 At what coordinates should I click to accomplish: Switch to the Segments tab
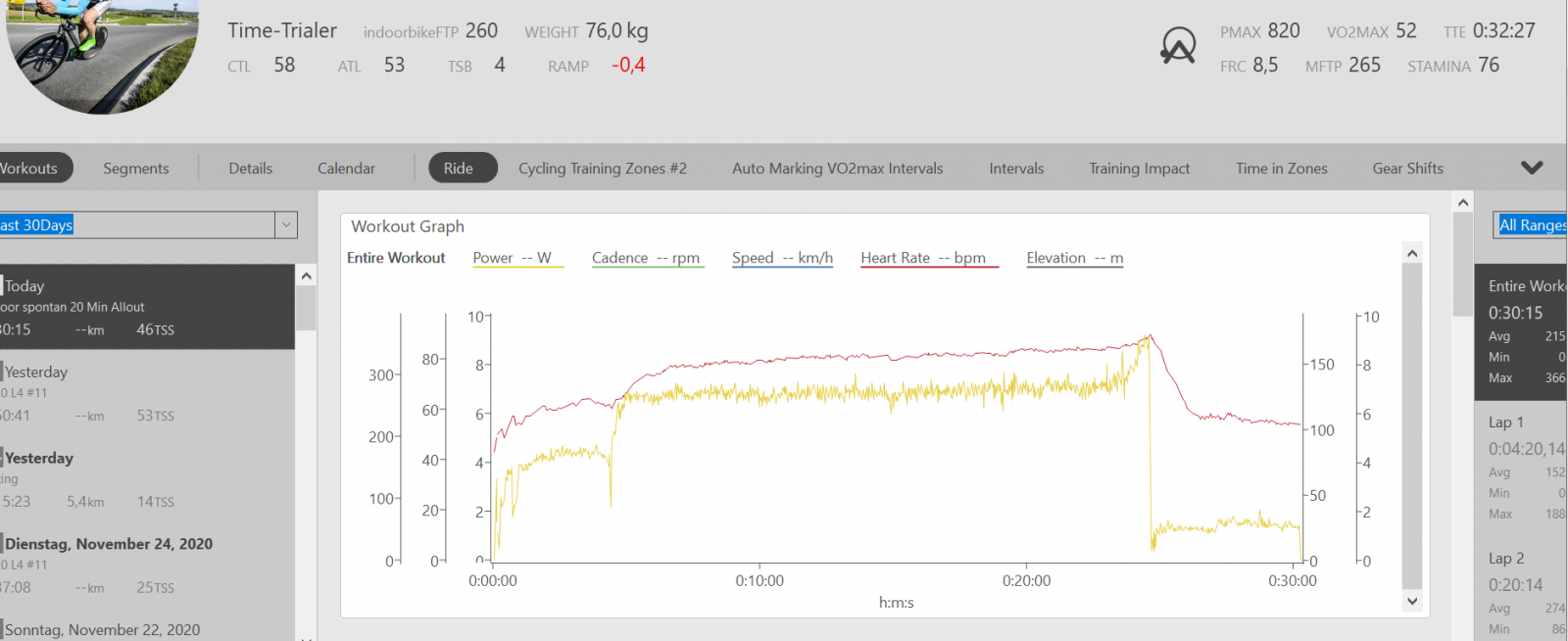click(x=136, y=169)
